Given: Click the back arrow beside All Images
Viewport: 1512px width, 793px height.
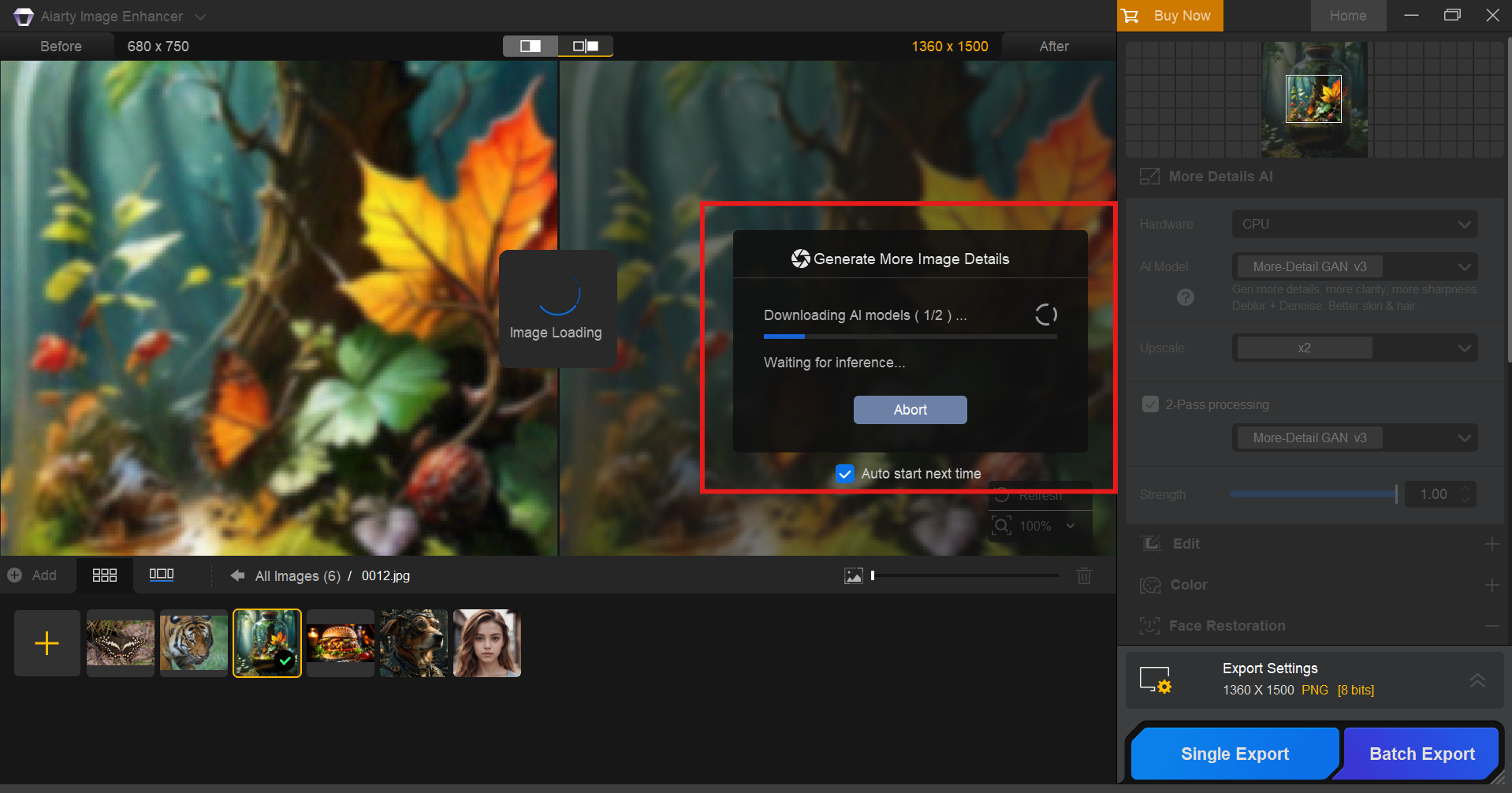Looking at the screenshot, I should pos(237,575).
